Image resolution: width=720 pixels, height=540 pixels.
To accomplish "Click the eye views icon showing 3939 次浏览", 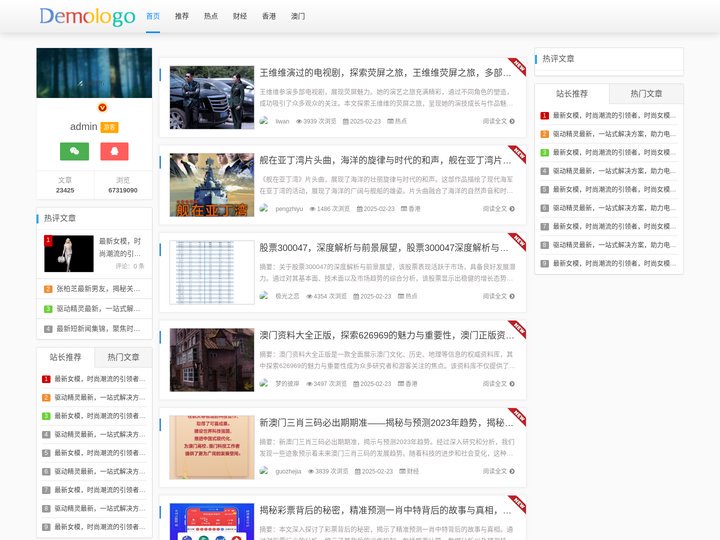I will pyautogui.click(x=299, y=122).
